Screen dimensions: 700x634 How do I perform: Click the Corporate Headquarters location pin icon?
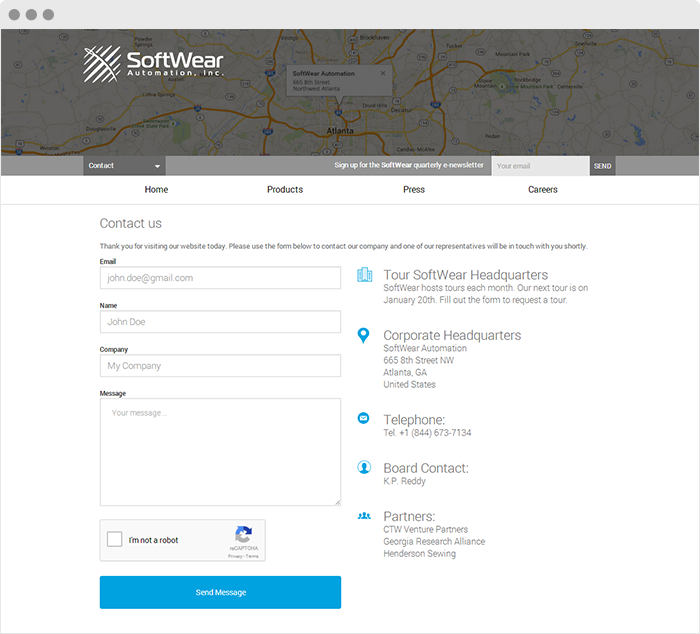click(363, 335)
